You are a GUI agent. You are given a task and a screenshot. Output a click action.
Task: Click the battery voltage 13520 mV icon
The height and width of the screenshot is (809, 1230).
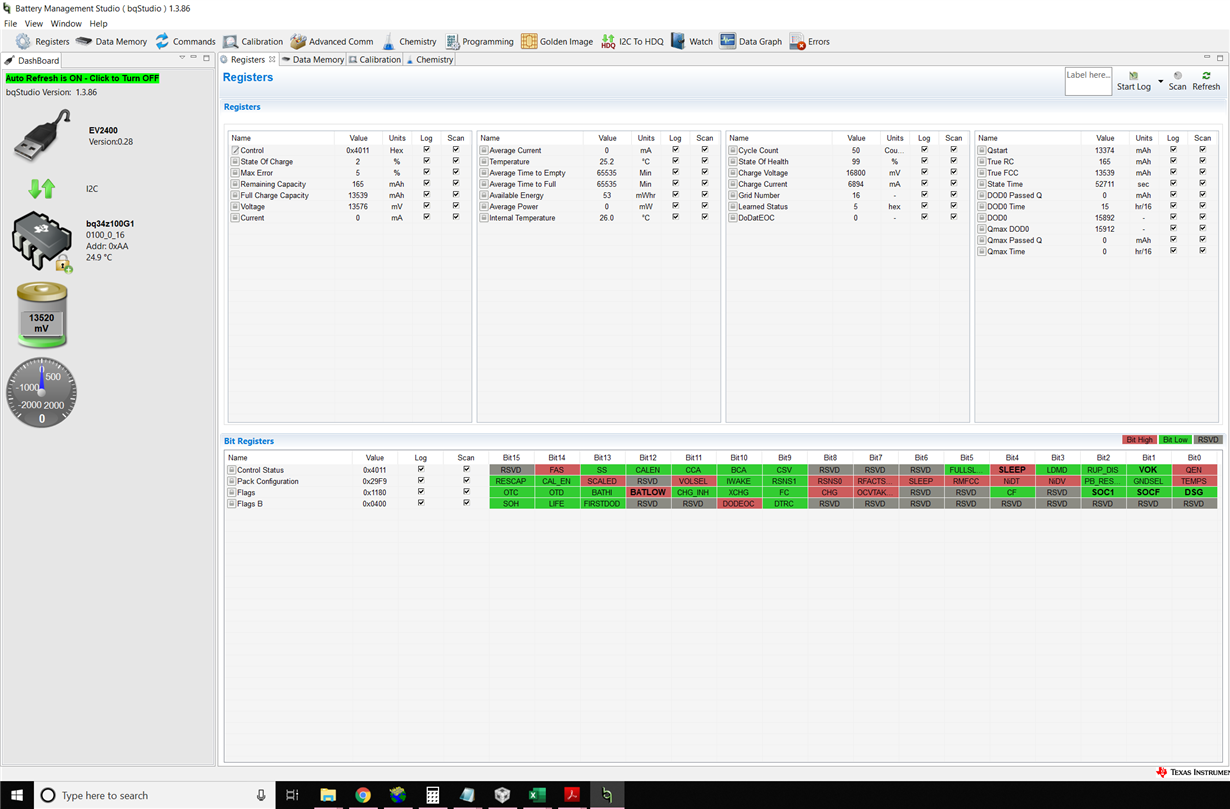41,315
